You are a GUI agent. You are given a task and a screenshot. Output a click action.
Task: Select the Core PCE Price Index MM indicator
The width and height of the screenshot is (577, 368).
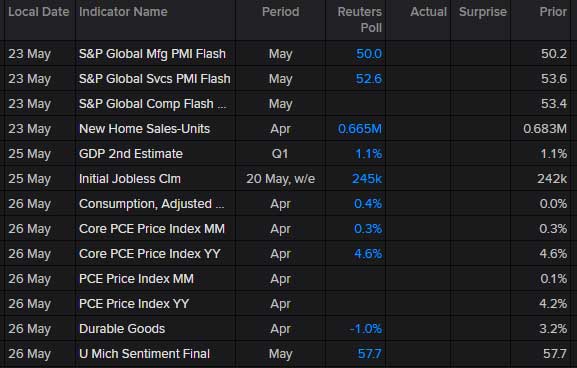152,229
